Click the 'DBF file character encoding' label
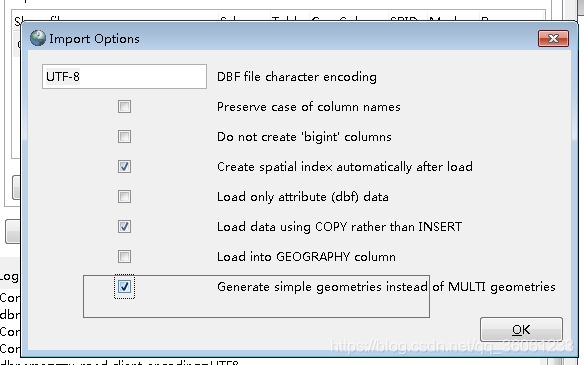The width and height of the screenshot is (584, 365). click(297, 77)
